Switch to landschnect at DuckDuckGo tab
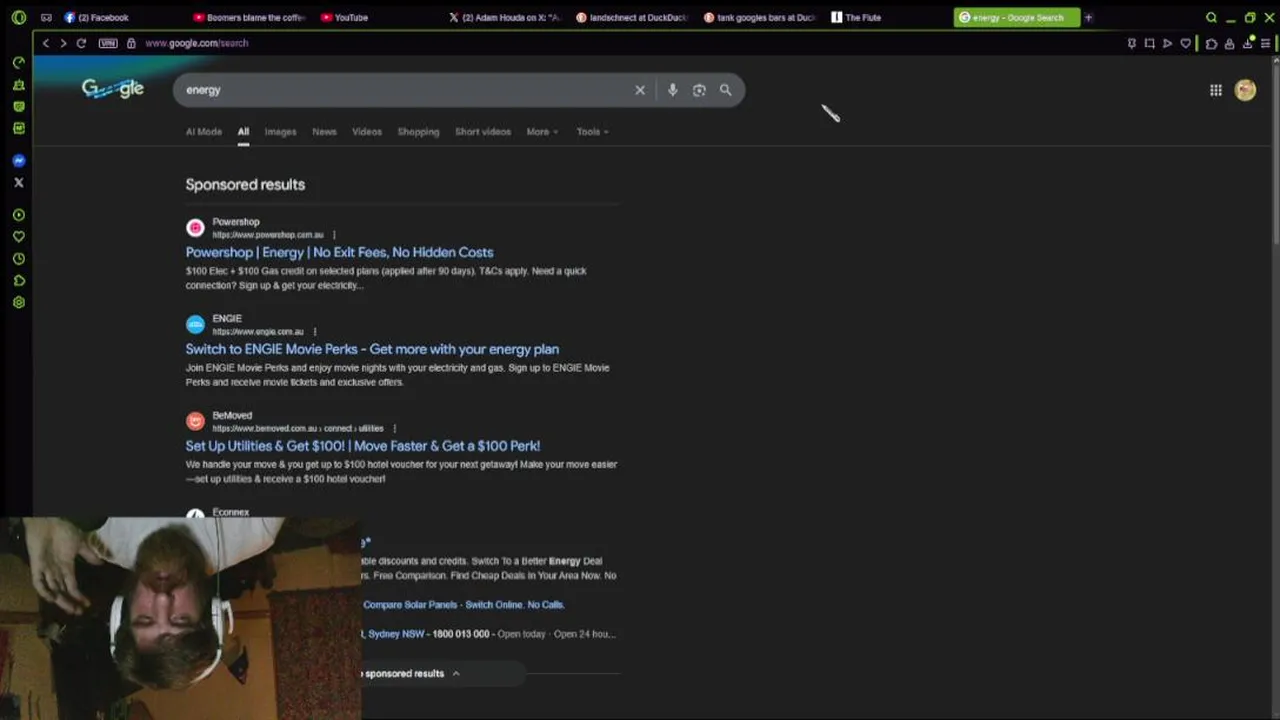The height and width of the screenshot is (720, 1280). point(634,17)
